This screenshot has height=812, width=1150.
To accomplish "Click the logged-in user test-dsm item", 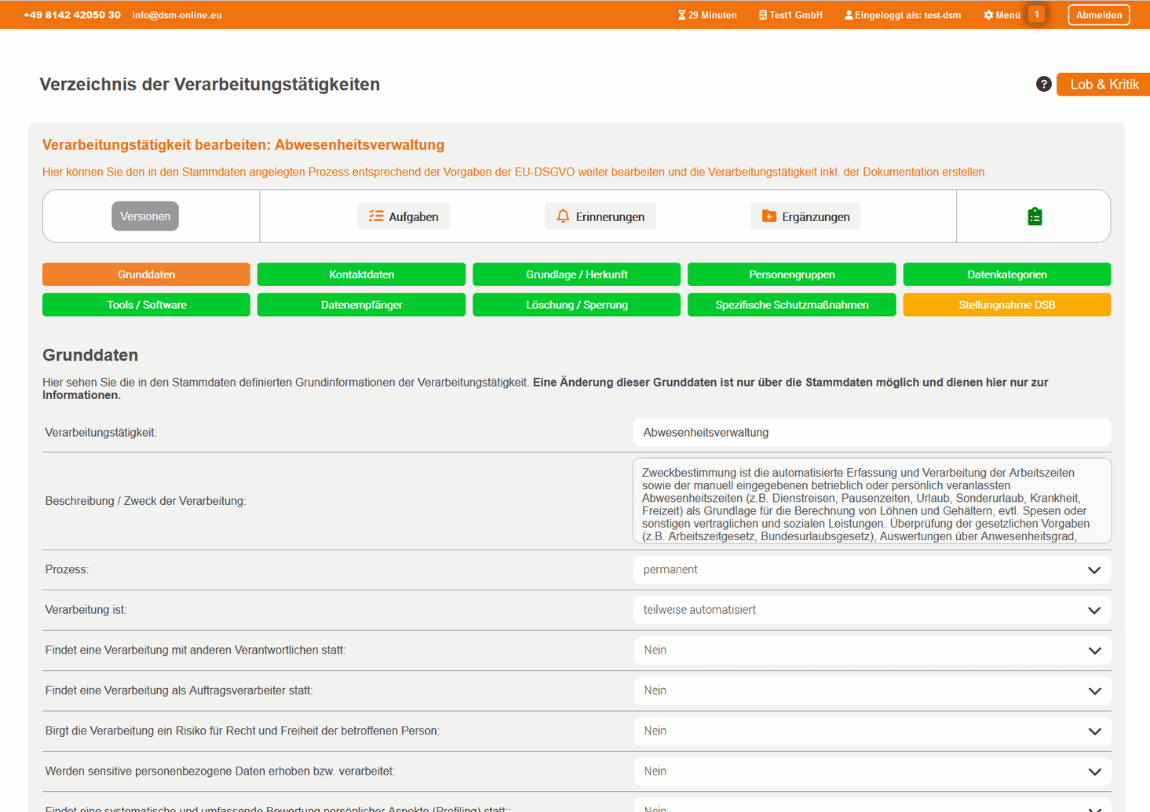I will coord(902,15).
